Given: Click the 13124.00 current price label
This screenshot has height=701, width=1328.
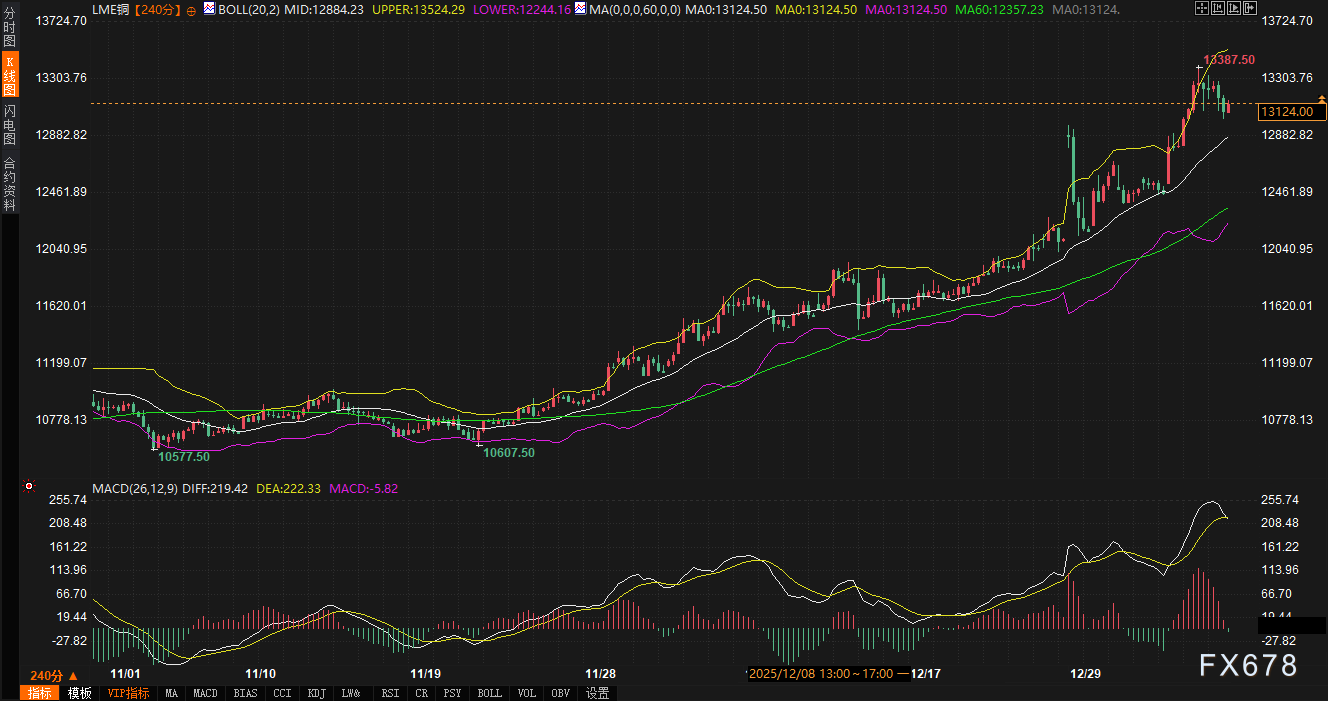Looking at the screenshot, I should coord(1287,112).
